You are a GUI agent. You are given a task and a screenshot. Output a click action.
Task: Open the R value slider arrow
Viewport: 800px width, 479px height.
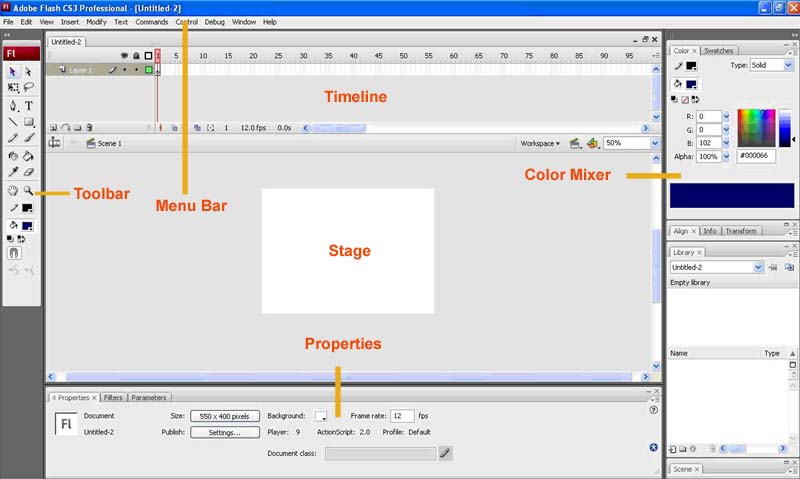(726, 116)
